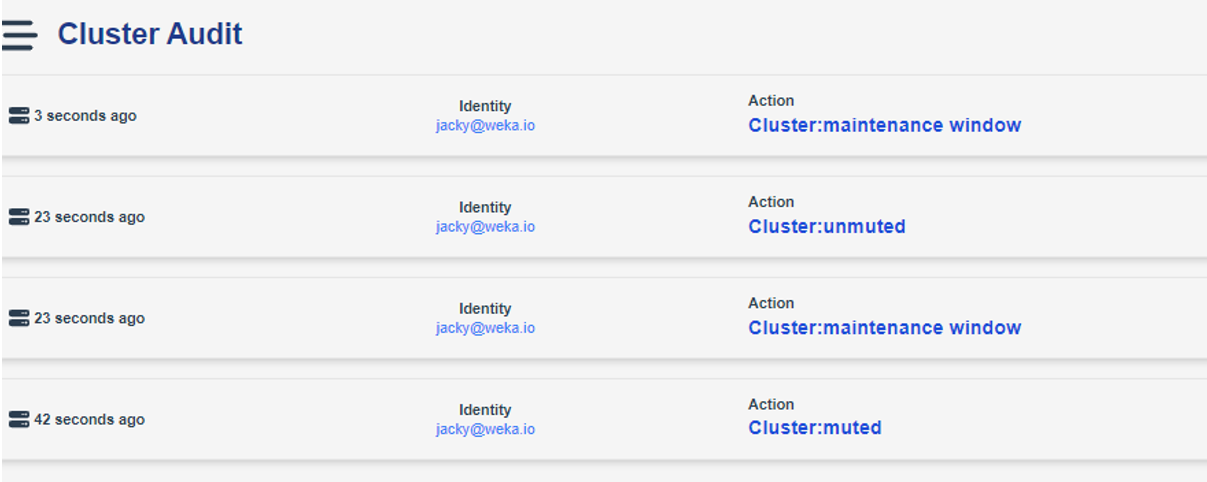Select the server icon beside 42 seconds ago

pyautogui.click(x=18, y=420)
